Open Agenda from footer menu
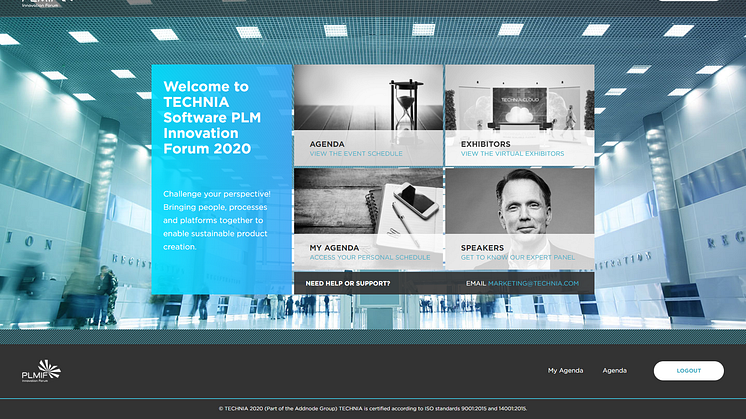The image size is (746, 419). coord(615,370)
